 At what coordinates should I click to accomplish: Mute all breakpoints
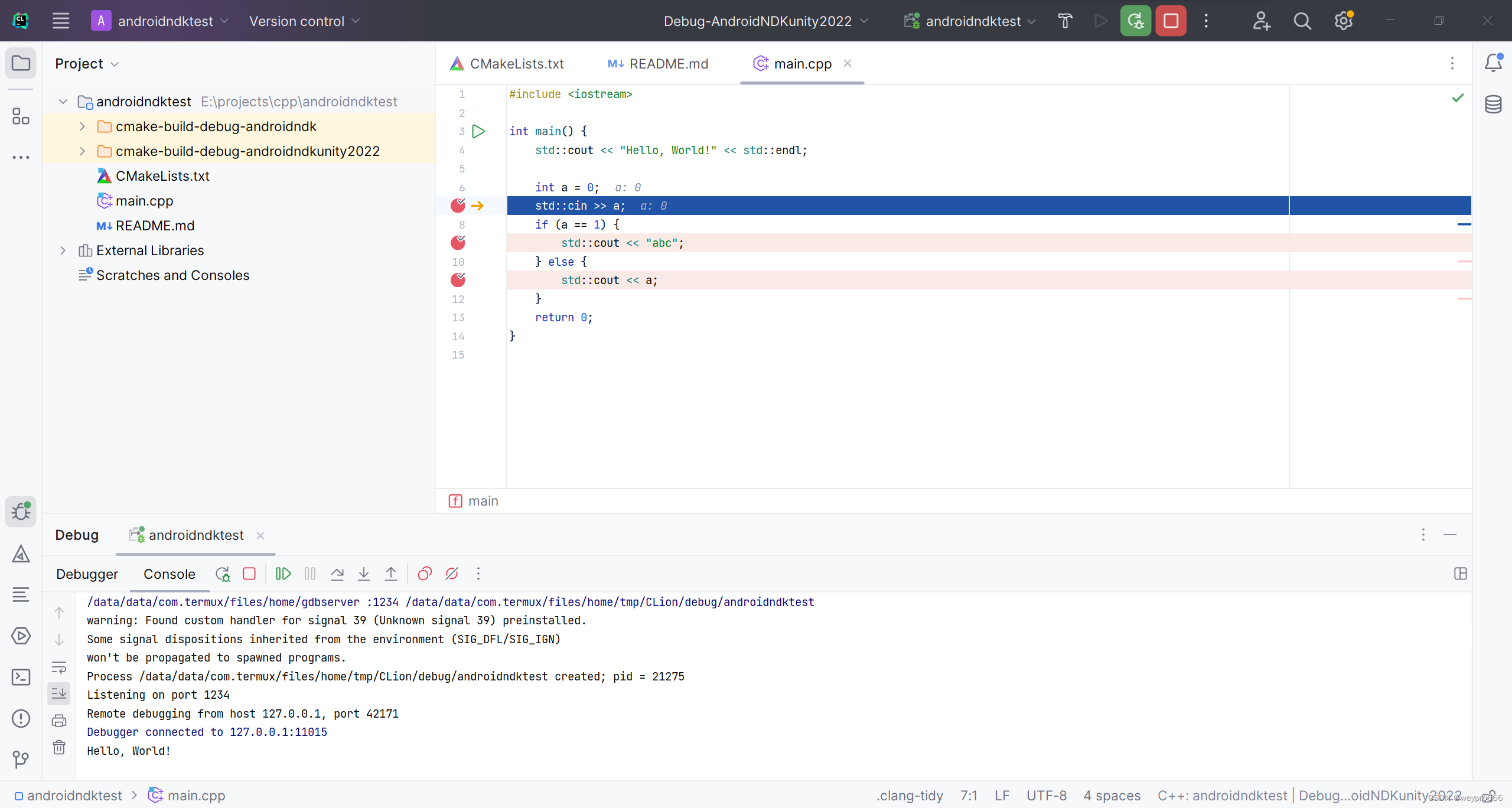pos(452,574)
